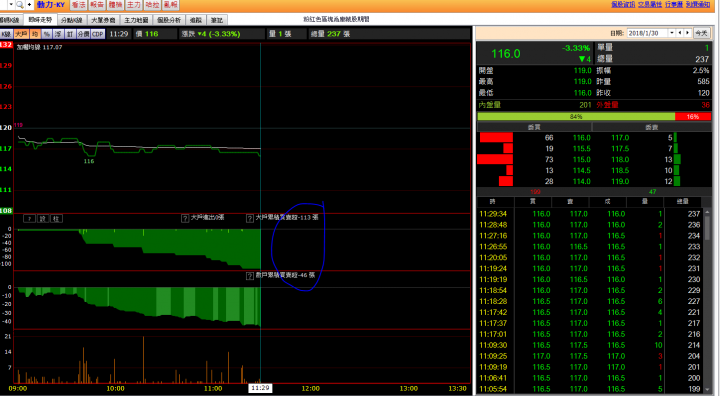Image resolution: width=720 pixels, height=396 pixels.
Task: Click the 16% outer volume red bar
Action: (x=693, y=117)
